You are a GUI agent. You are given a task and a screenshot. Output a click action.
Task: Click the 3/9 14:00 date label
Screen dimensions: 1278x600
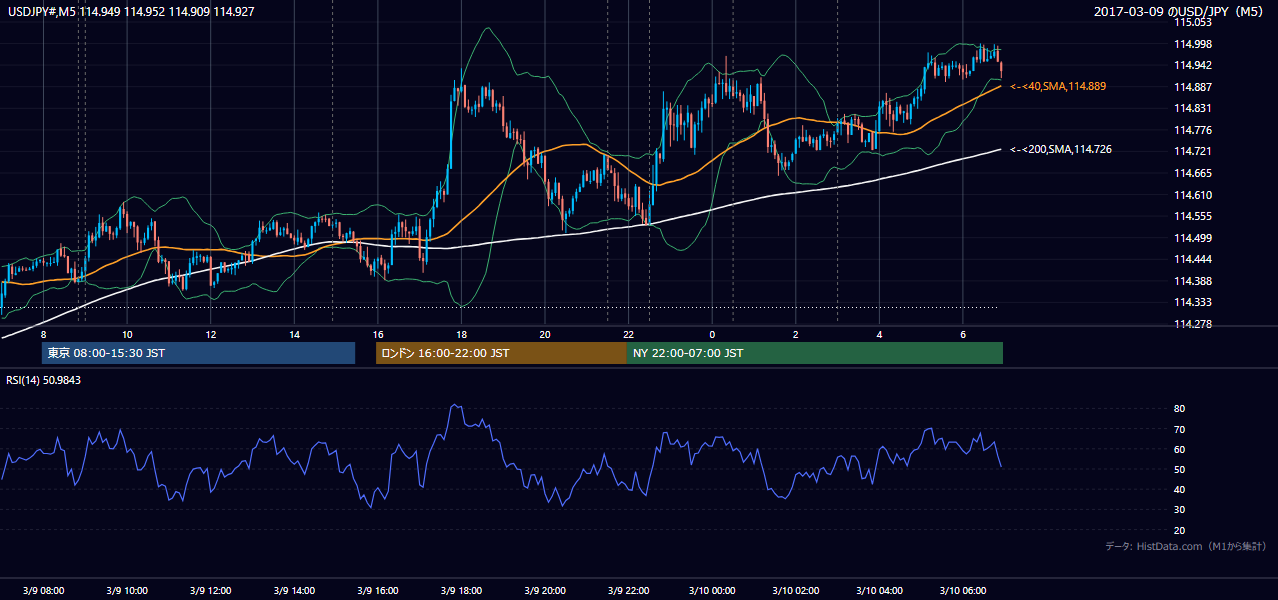click(x=293, y=590)
